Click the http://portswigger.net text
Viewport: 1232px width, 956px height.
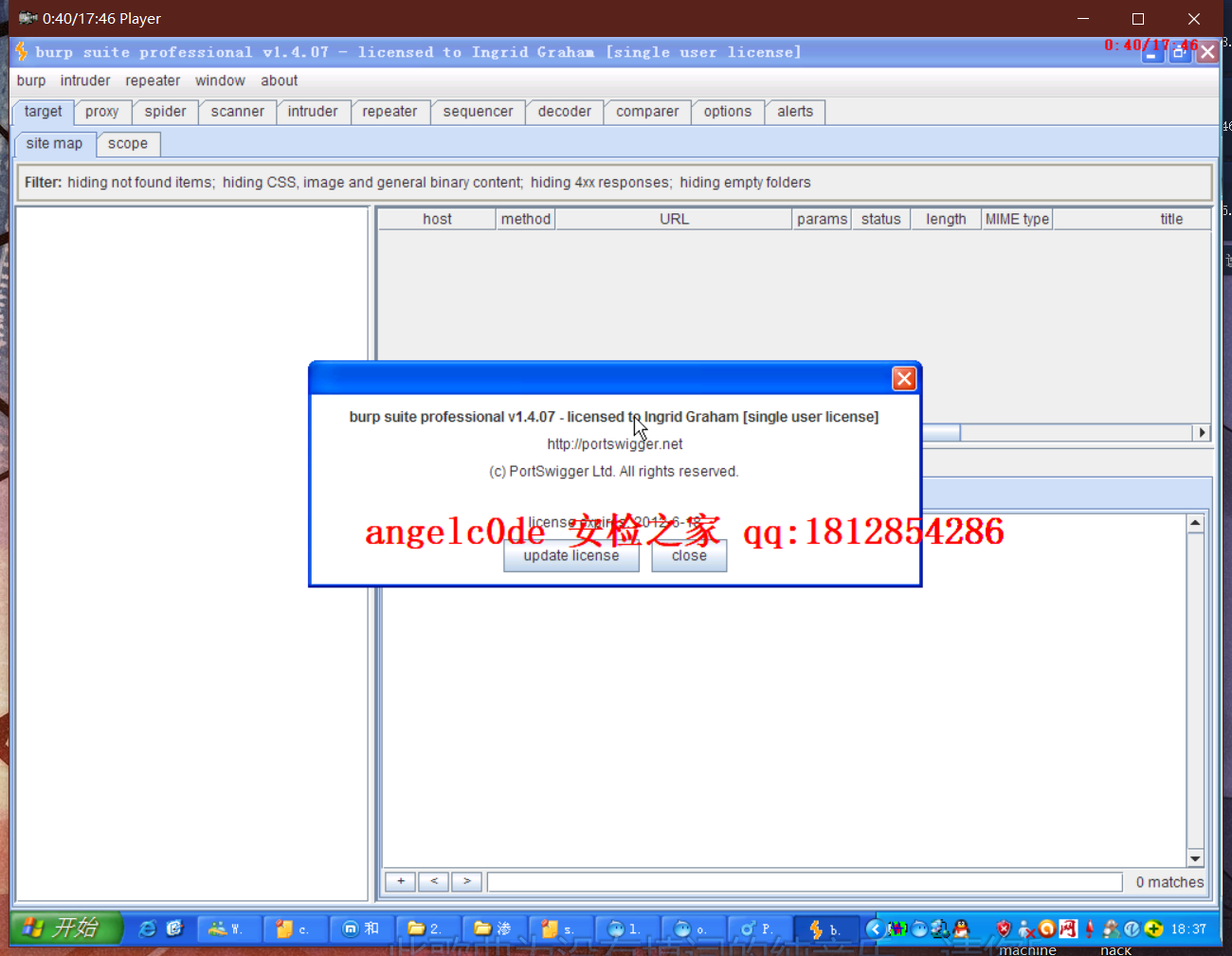pos(614,443)
